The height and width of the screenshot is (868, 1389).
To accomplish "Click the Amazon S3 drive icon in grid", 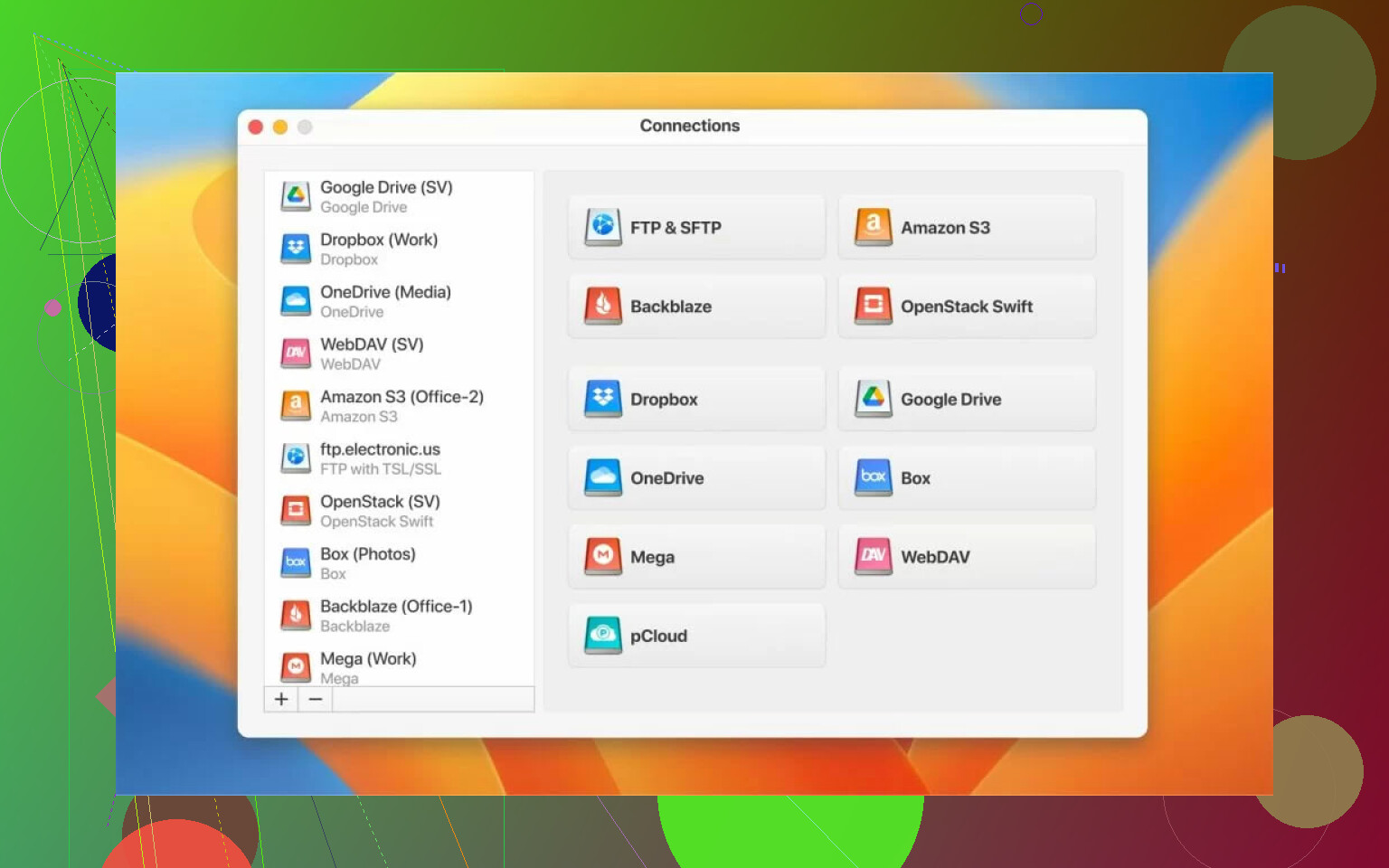I will pos(874,227).
